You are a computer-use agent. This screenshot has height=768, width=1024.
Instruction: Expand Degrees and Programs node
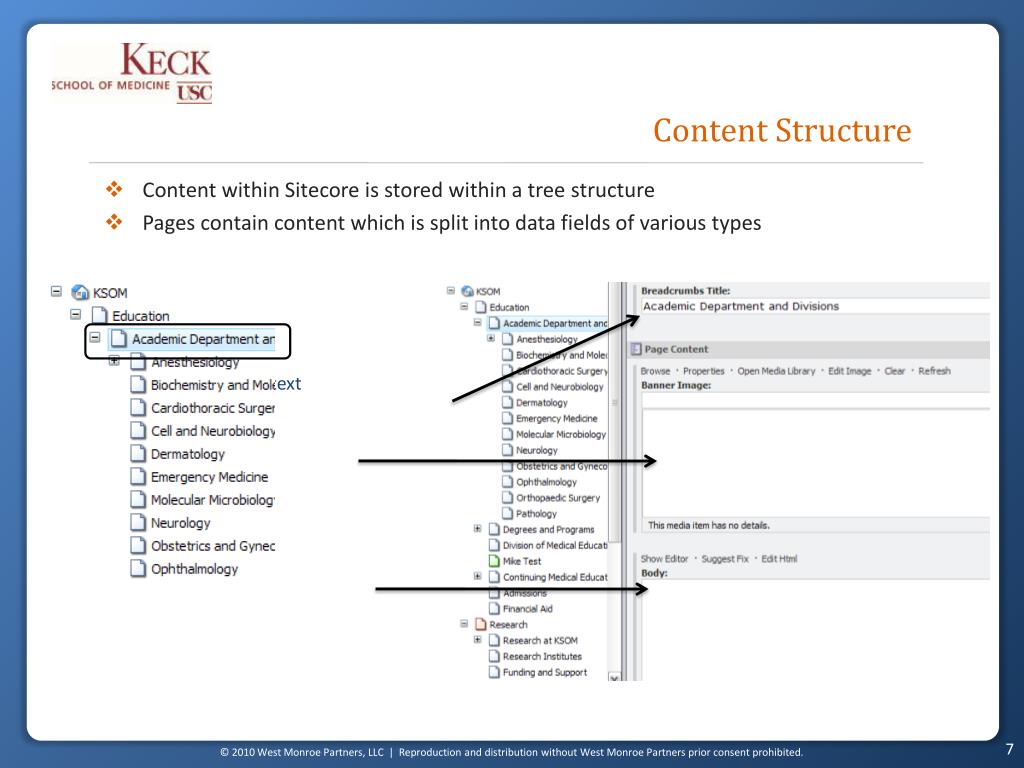pyautogui.click(x=477, y=528)
